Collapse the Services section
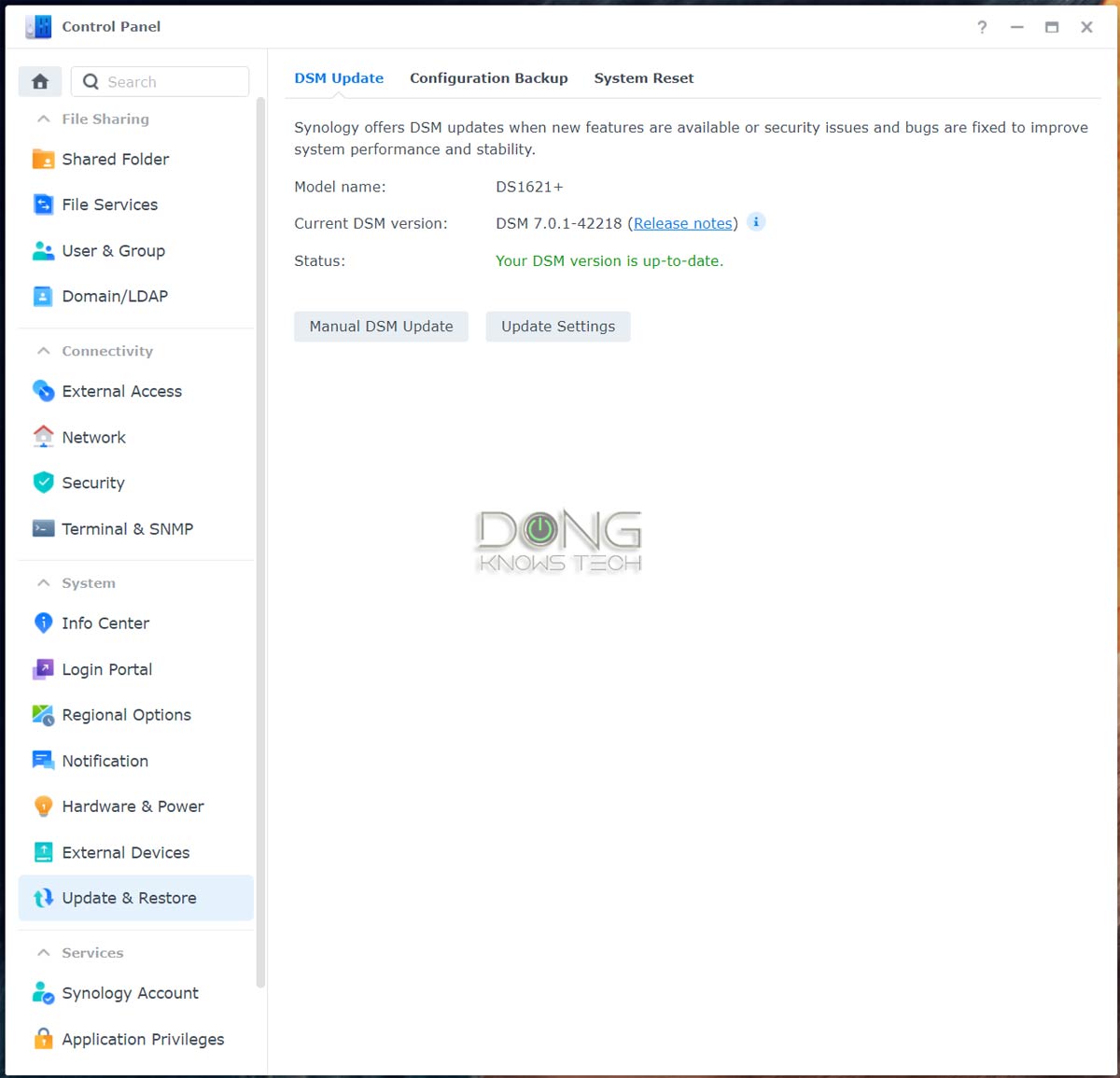This screenshot has height=1078, width=1120. click(43, 953)
